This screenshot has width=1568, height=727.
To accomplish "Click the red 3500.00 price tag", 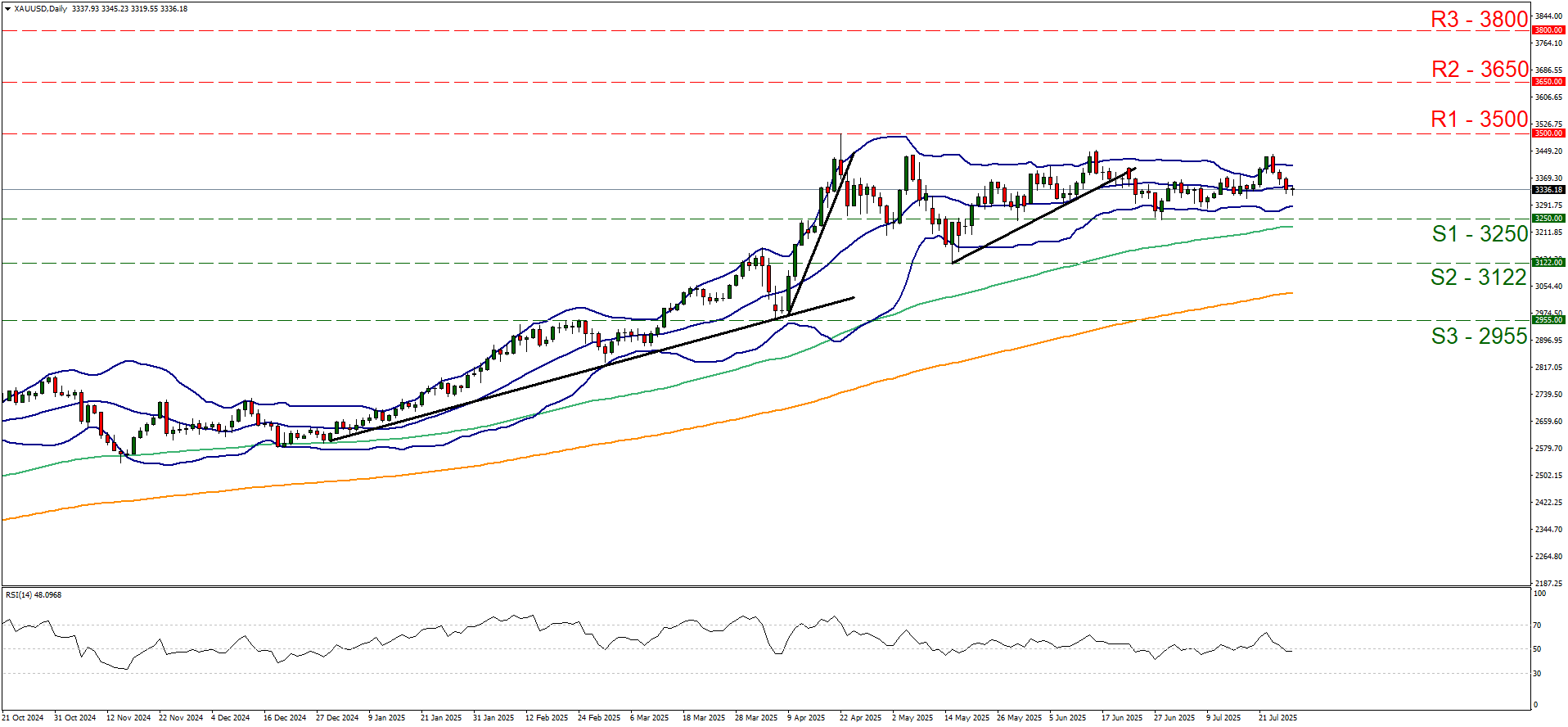I will pyautogui.click(x=1548, y=133).
